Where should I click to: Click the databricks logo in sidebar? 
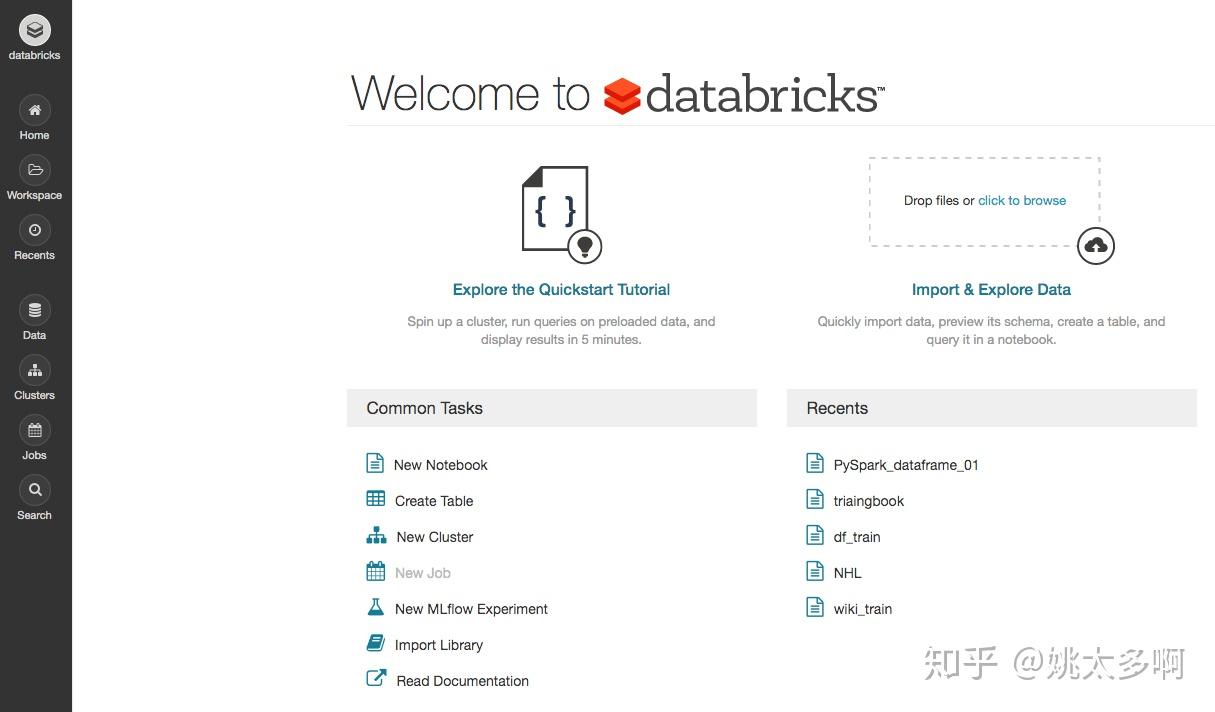pos(35,31)
